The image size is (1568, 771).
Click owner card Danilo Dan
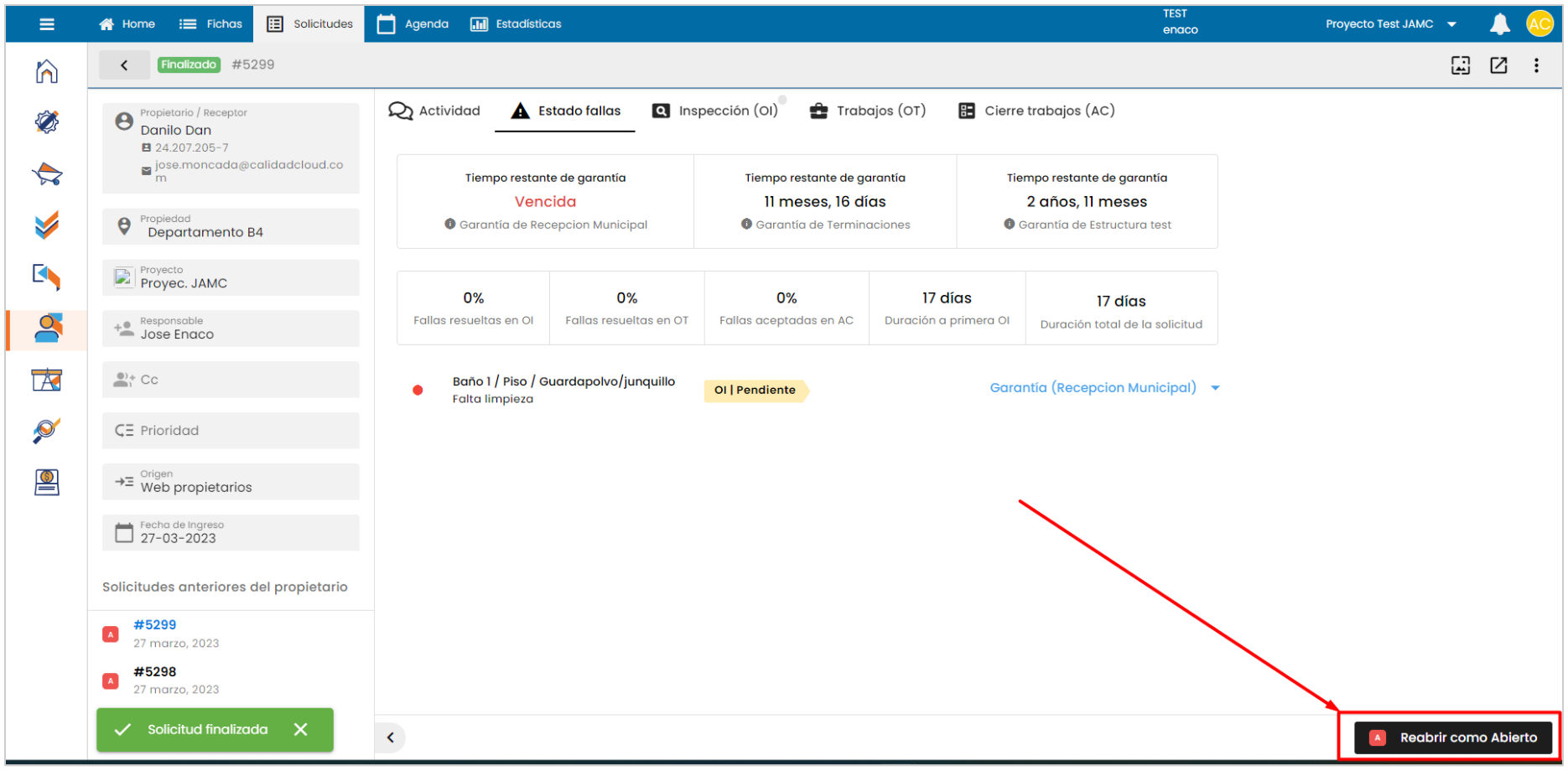coord(231,148)
